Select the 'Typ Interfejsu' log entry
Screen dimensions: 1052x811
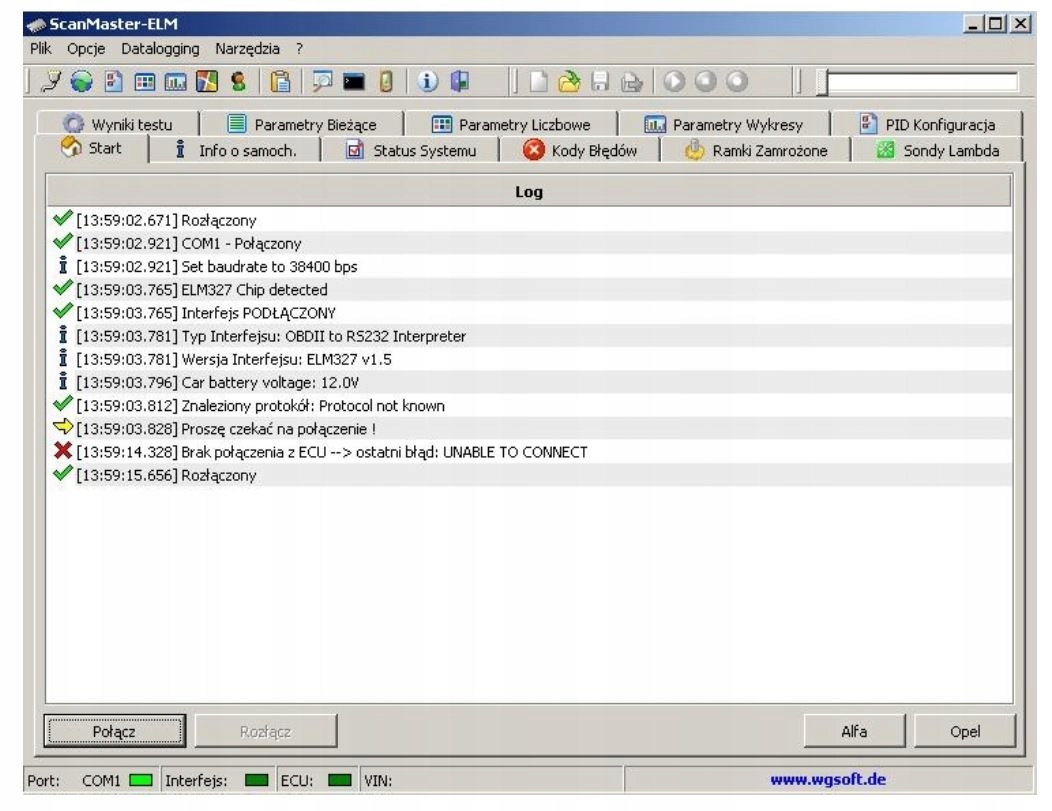coord(529,336)
